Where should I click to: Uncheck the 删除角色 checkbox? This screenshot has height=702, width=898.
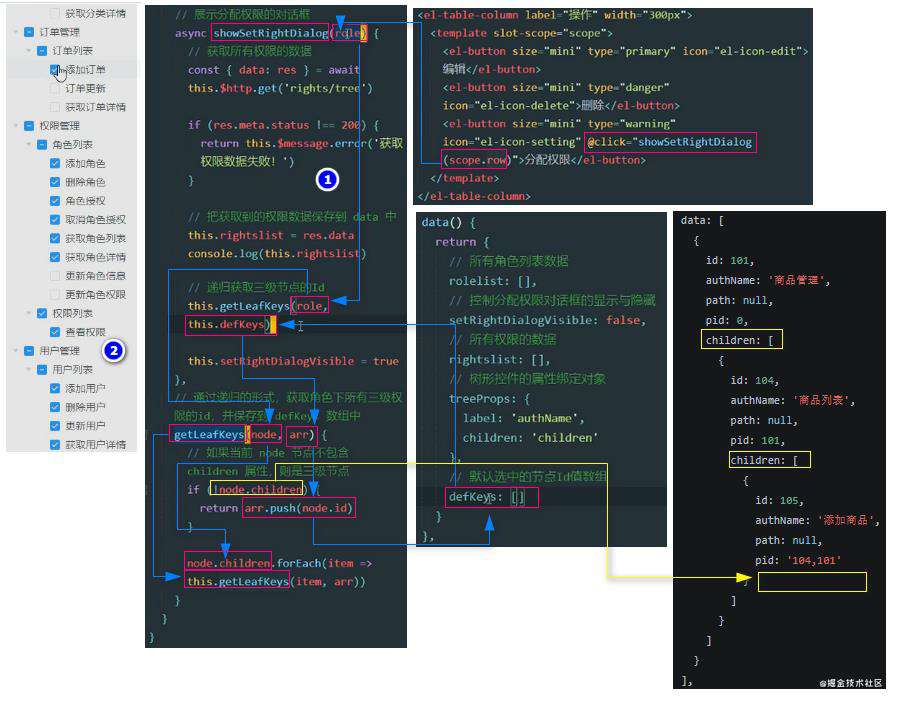pyautogui.click(x=55, y=182)
